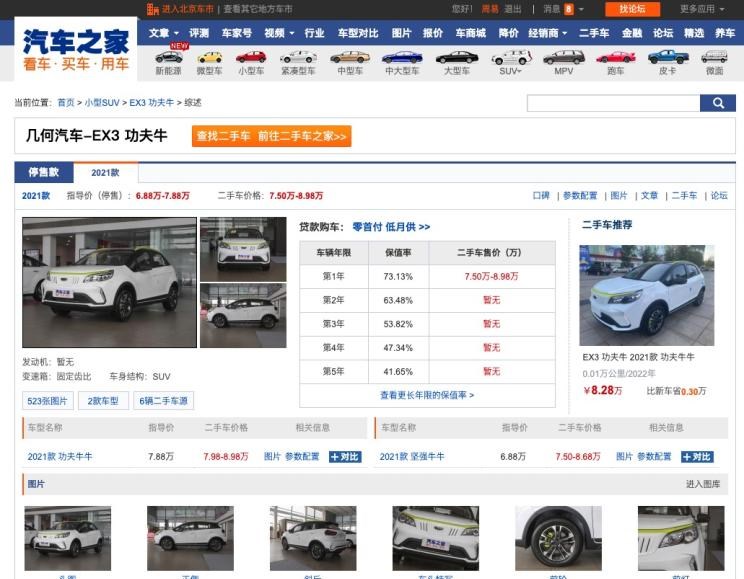744x579 pixels.
Task: Open the side-view car thumbnail beside main photo
Action: click(243, 316)
